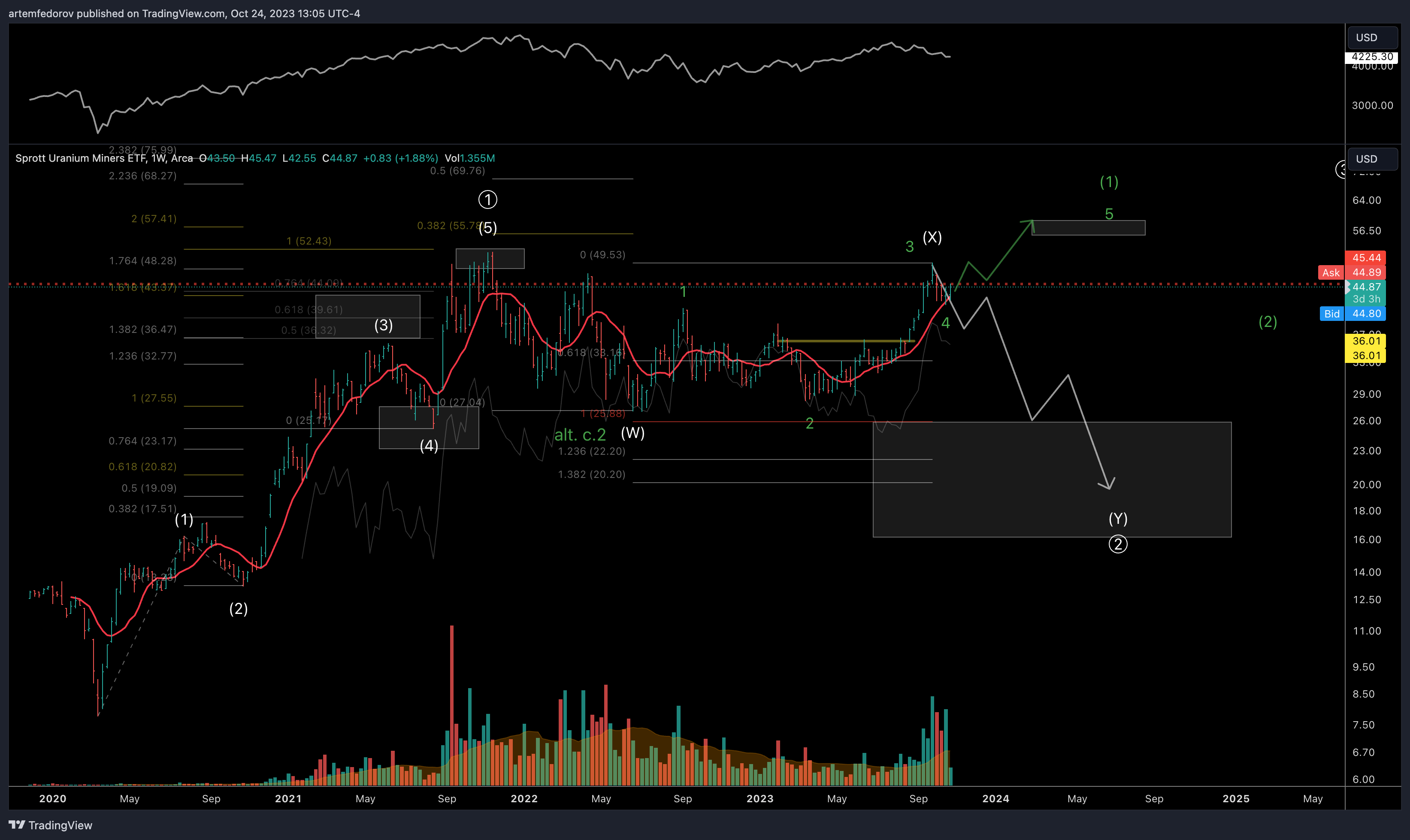Select the (Y) wave label

click(1118, 519)
